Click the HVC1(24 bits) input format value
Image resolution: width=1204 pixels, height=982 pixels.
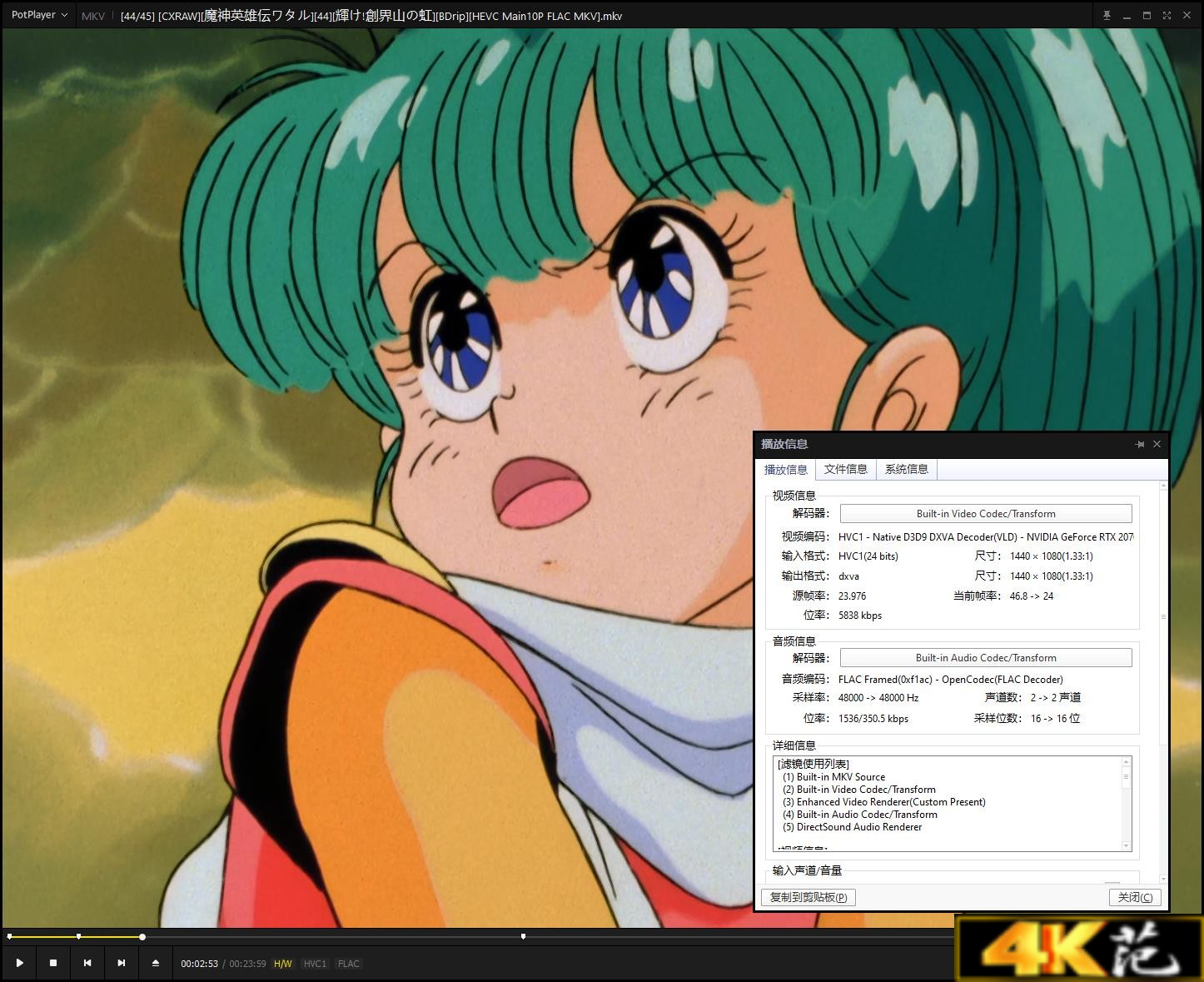868,556
